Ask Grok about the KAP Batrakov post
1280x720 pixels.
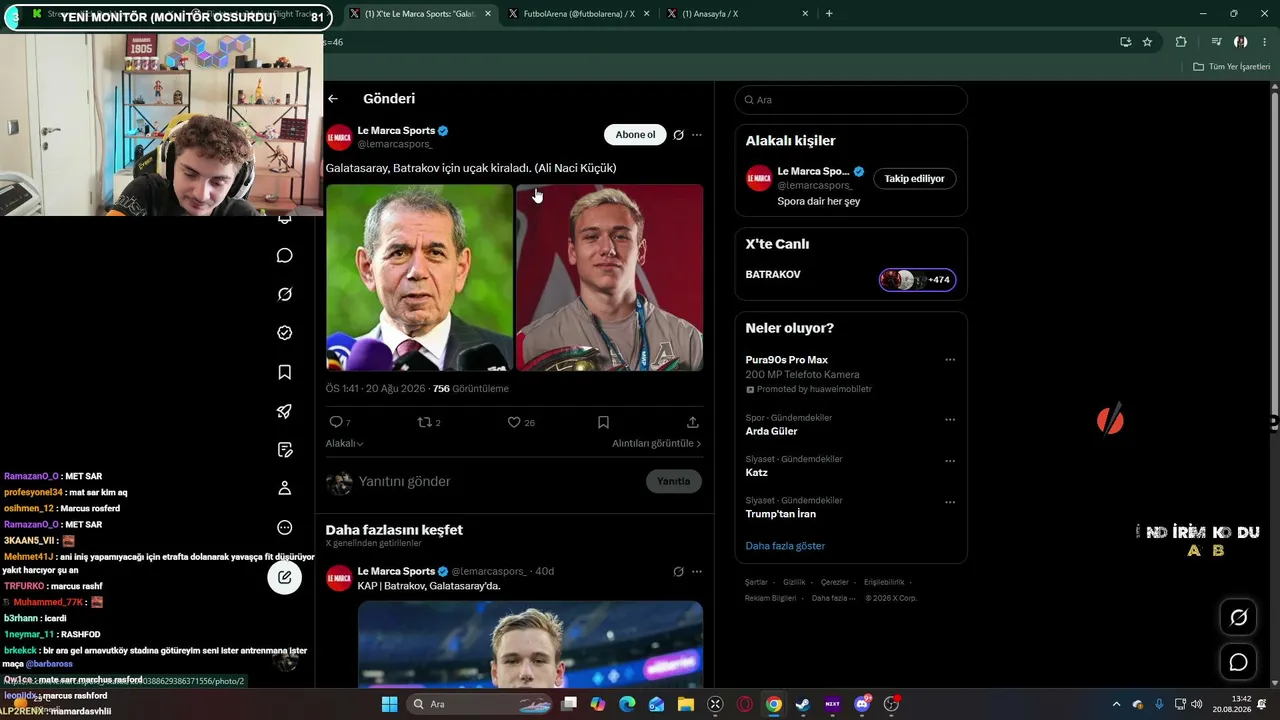click(x=678, y=571)
